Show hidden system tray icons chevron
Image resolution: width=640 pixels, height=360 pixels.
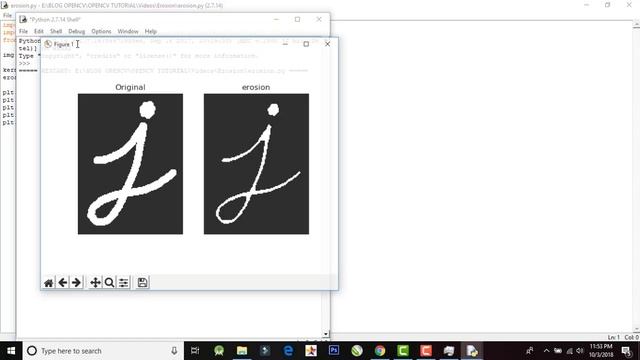[547, 351]
